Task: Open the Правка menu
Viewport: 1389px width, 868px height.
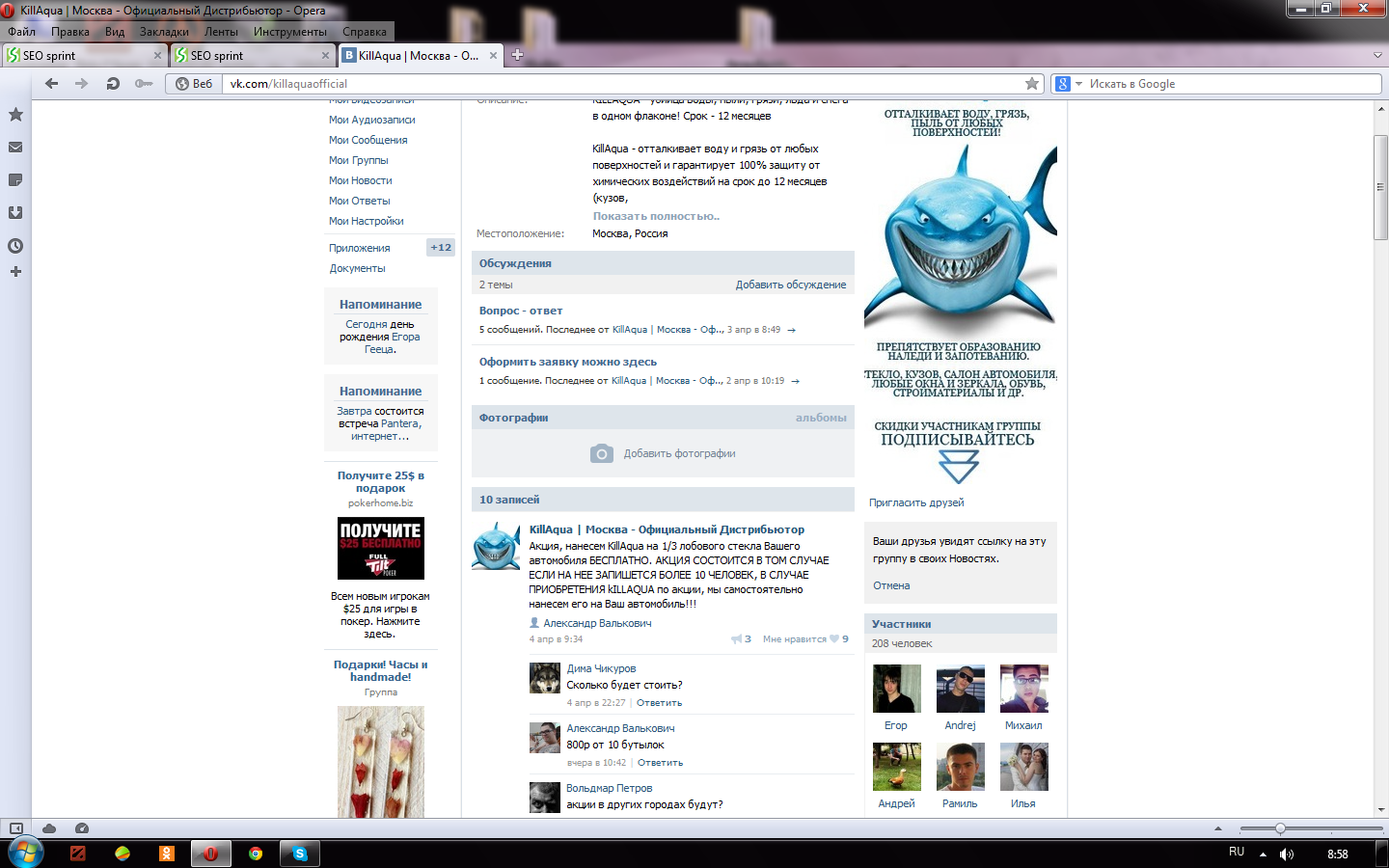Action: coord(70,32)
